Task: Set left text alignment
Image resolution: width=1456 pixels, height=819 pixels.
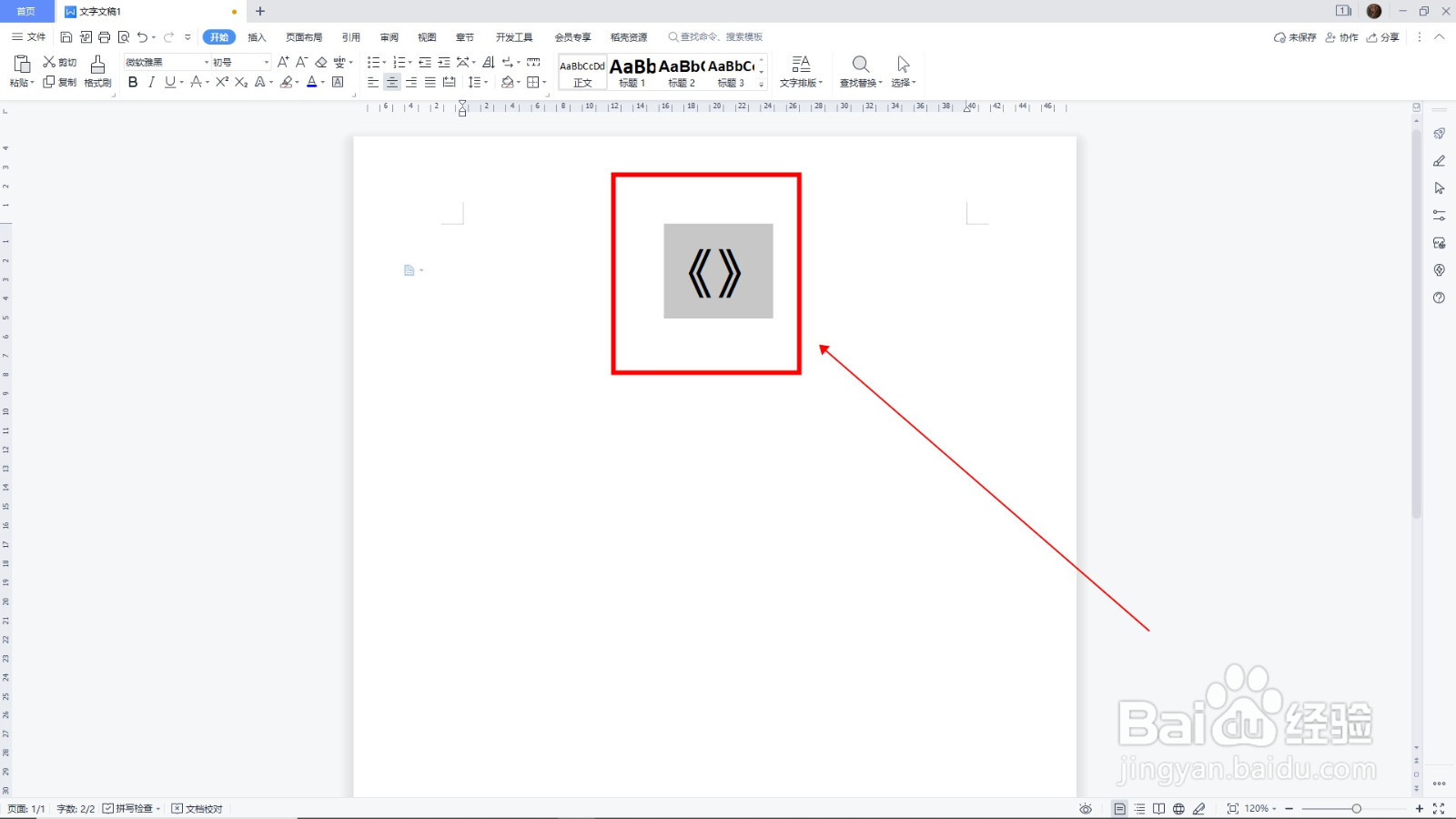Action: 373,82
